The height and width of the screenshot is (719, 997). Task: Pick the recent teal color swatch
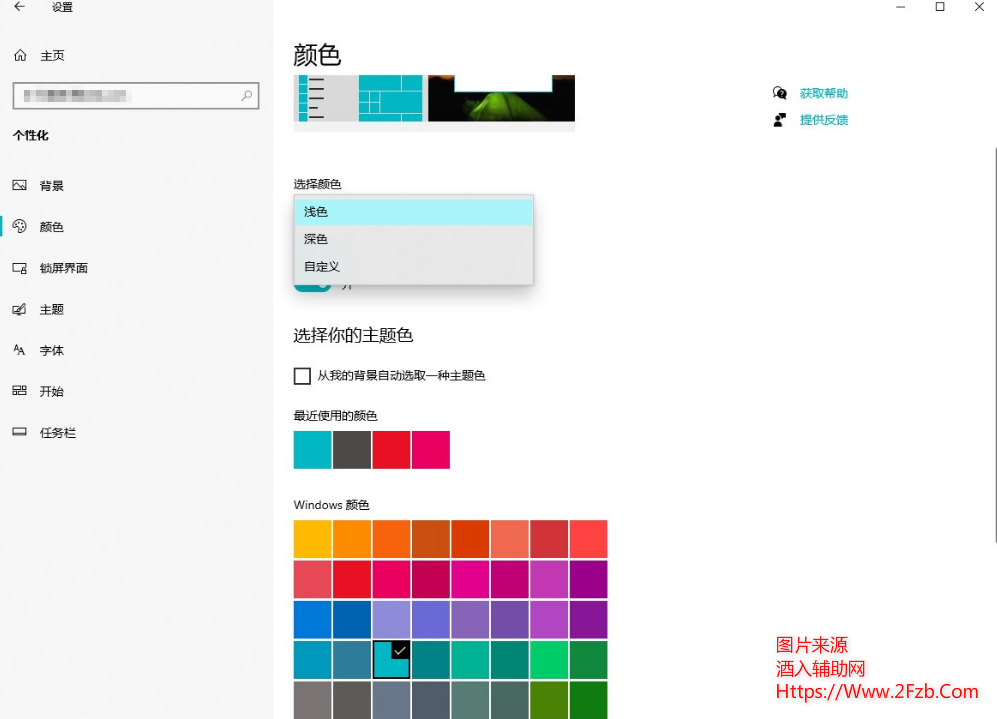pyautogui.click(x=312, y=450)
